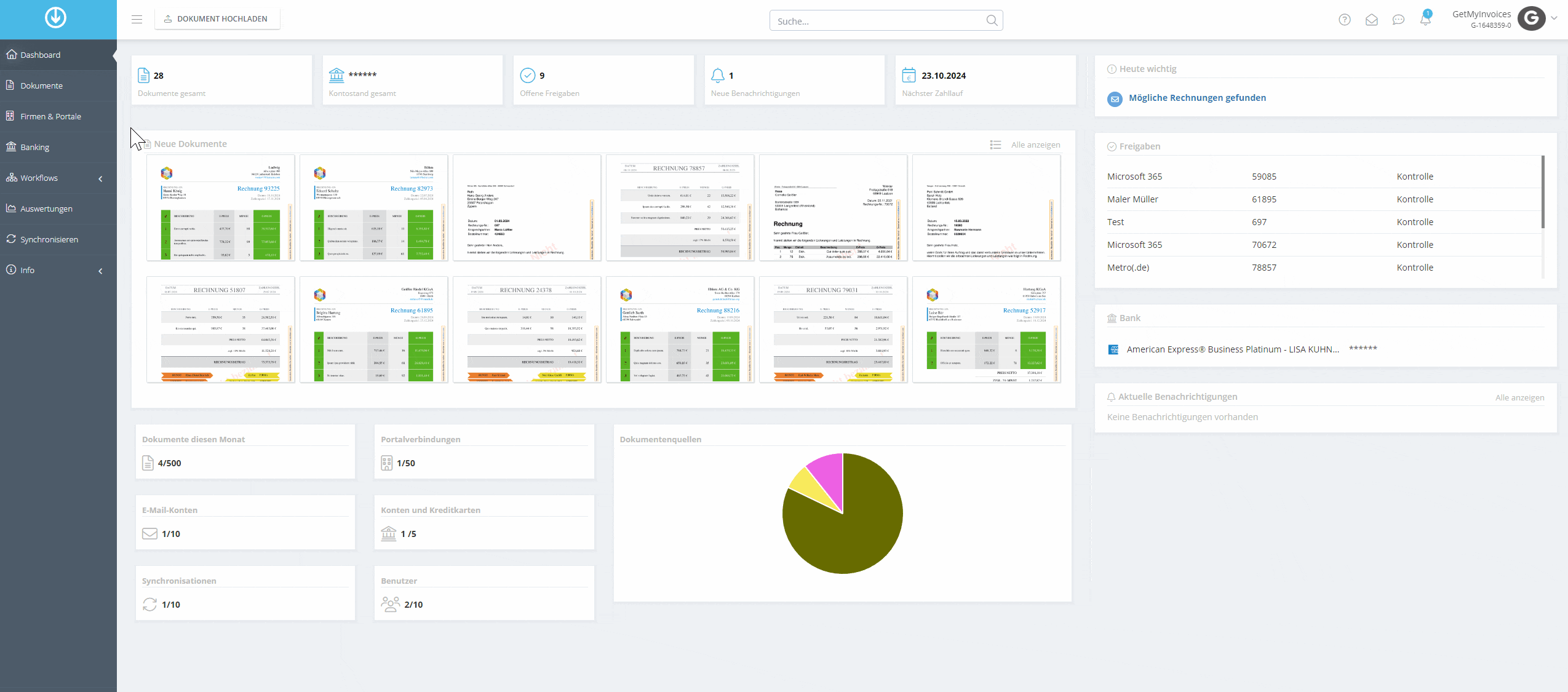Image resolution: width=1568 pixels, height=692 pixels.
Task: Click the calendar icon at Nächster Zahllauf
Action: click(x=909, y=75)
